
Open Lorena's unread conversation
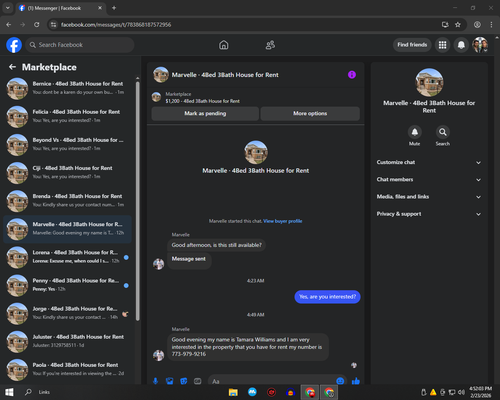[67, 257]
